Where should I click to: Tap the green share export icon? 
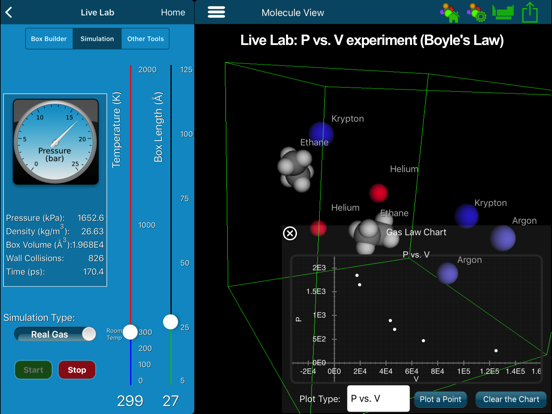point(530,13)
